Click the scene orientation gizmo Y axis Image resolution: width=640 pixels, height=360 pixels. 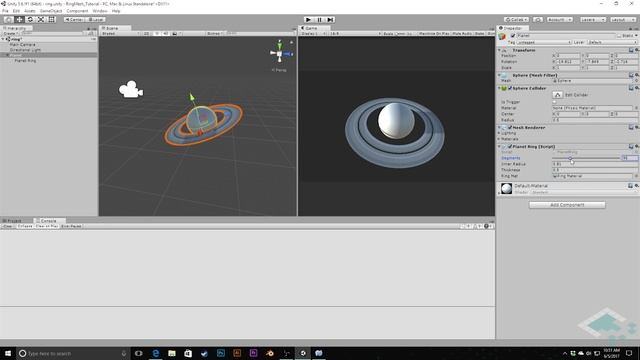(x=280, y=44)
